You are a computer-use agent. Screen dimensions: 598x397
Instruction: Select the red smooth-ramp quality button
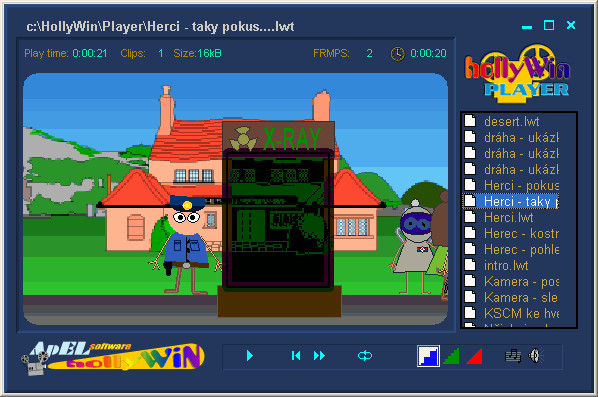474,356
